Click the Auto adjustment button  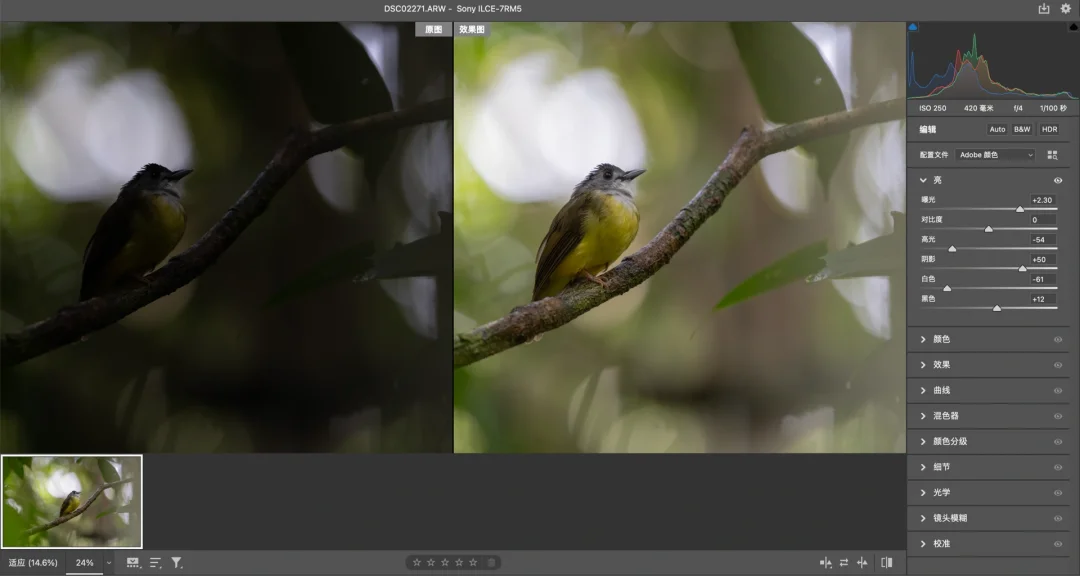click(997, 129)
